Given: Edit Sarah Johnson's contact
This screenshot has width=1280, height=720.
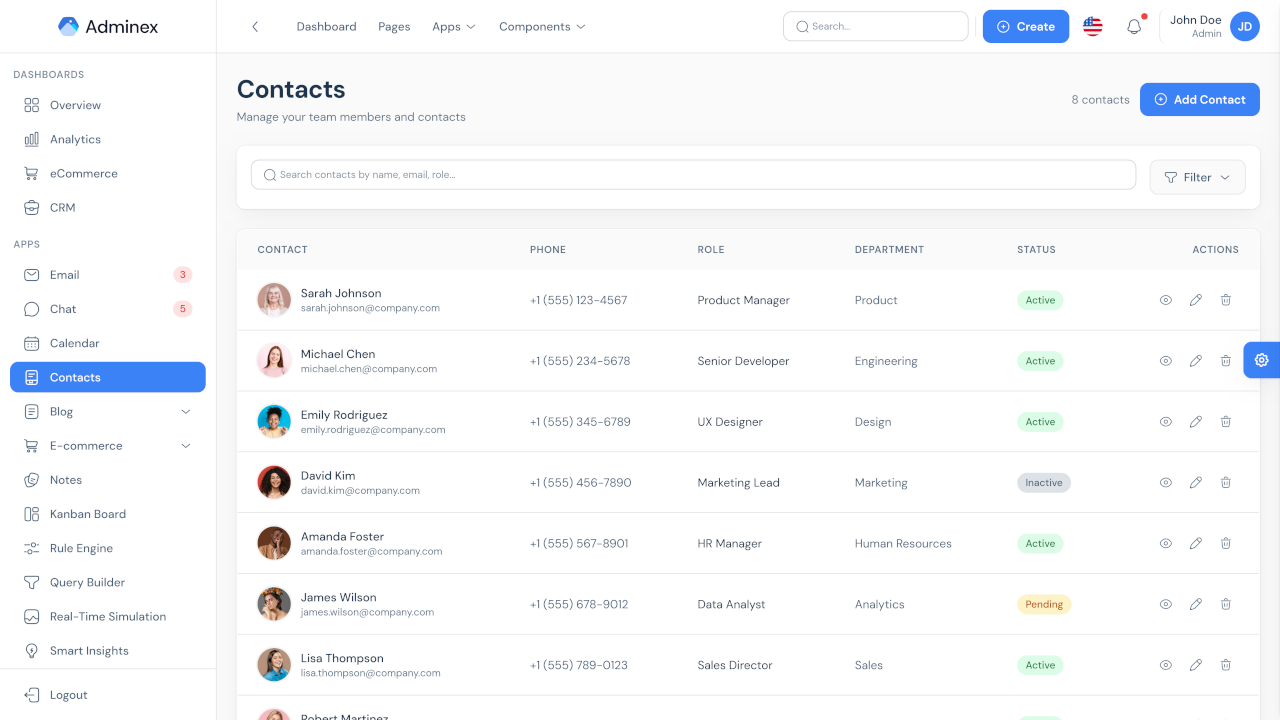Looking at the screenshot, I should pos(1196,300).
